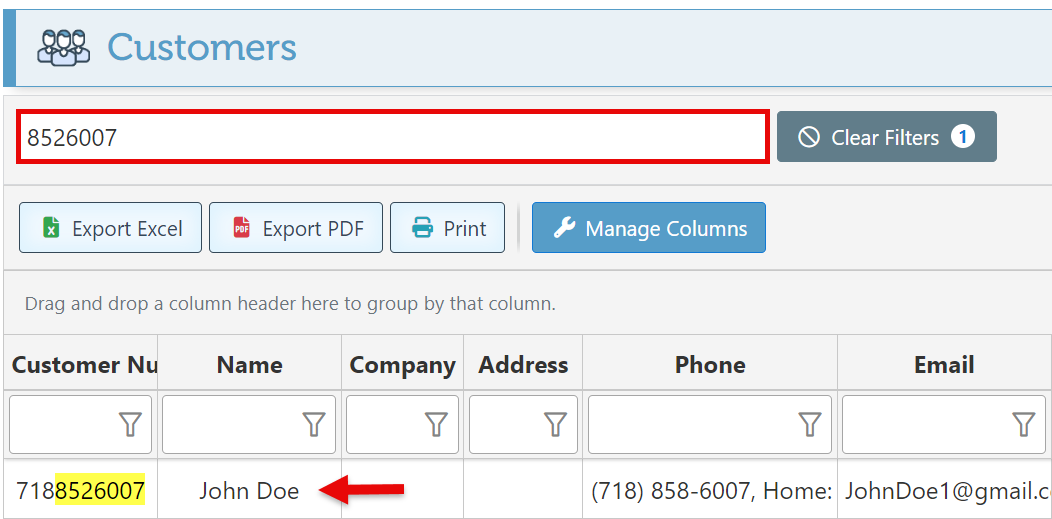Open filter icon for Company column
This screenshot has width=1052, height=519.
[x=436, y=425]
